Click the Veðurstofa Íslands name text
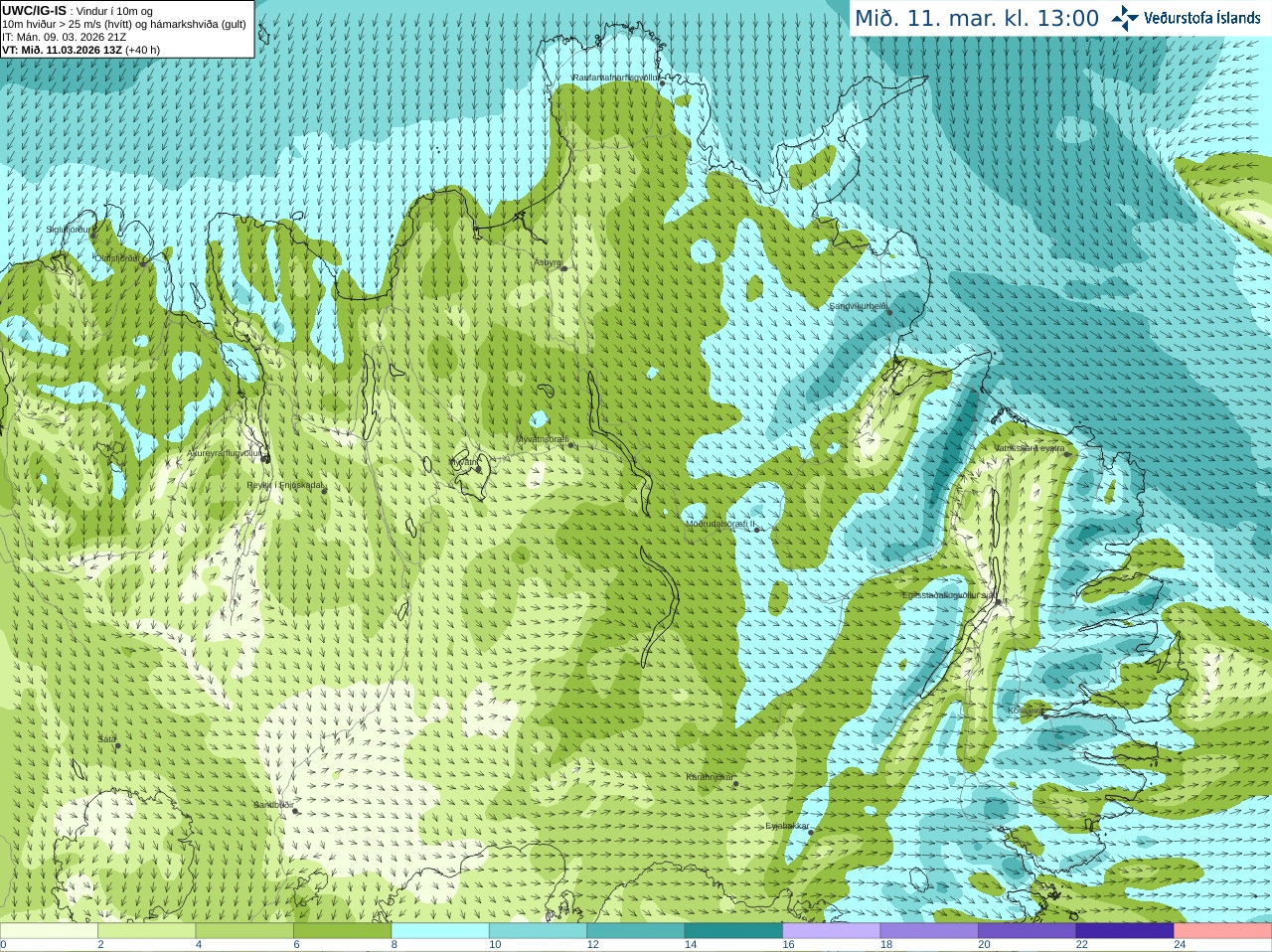Viewport: 1272px width, 952px height. (x=1202, y=18)
